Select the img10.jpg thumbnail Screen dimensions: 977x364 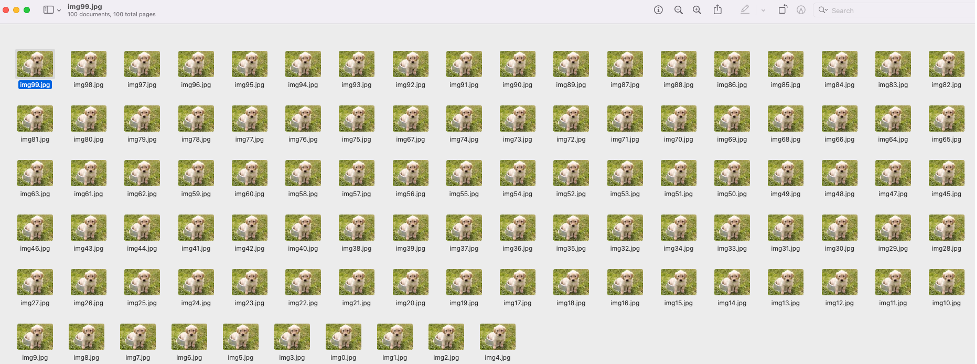[x=946, y=282]
